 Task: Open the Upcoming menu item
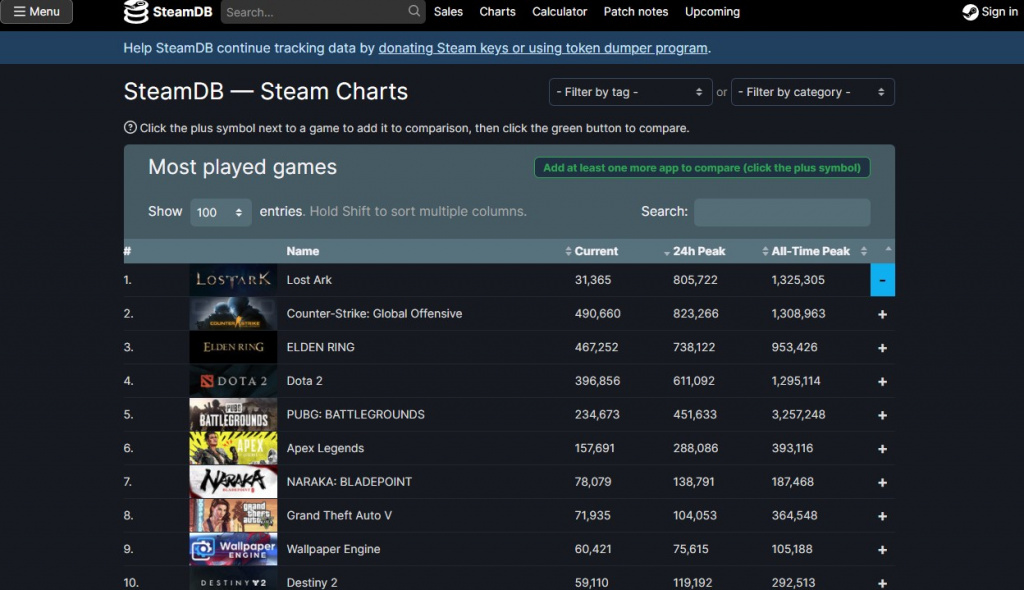[x=712, y=12]
